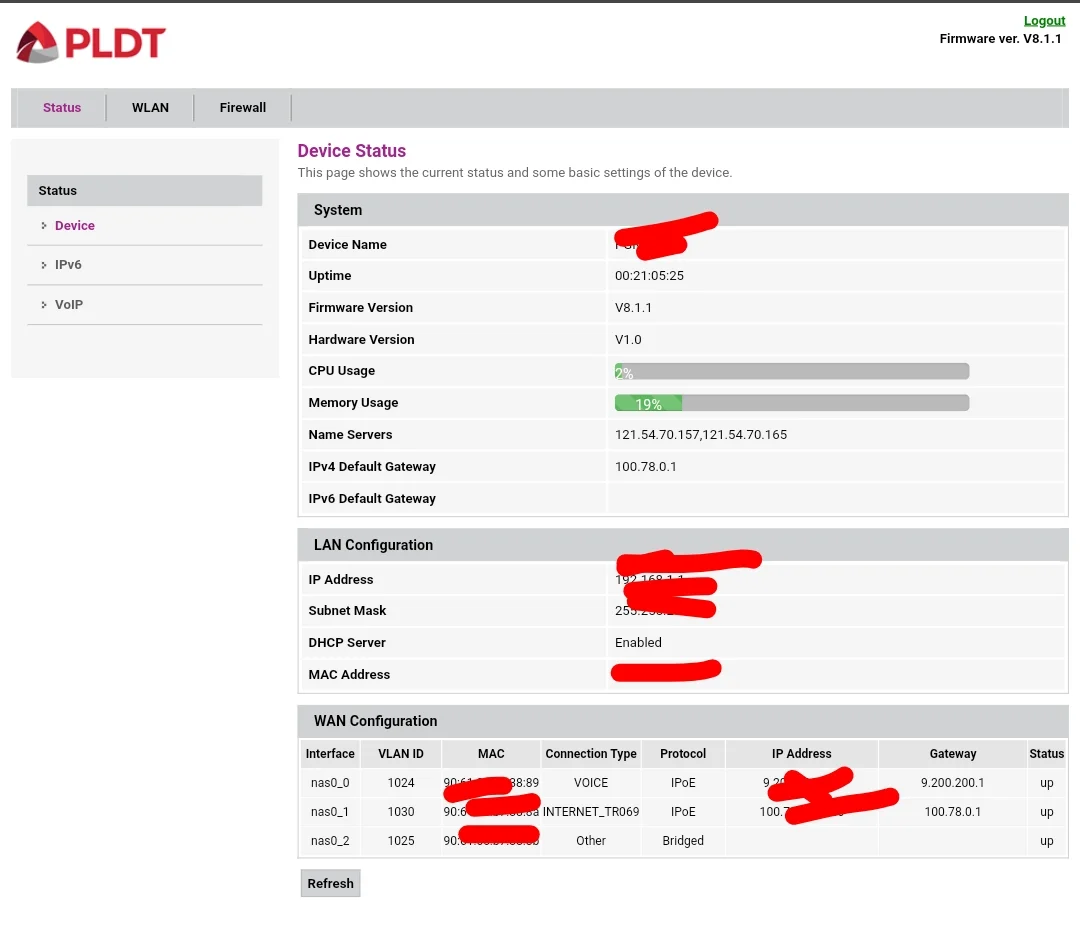Open the VoIP sidebar item
Image resolution: width=1080 pixels, height=932 pixels.
[x=69, y=304]
